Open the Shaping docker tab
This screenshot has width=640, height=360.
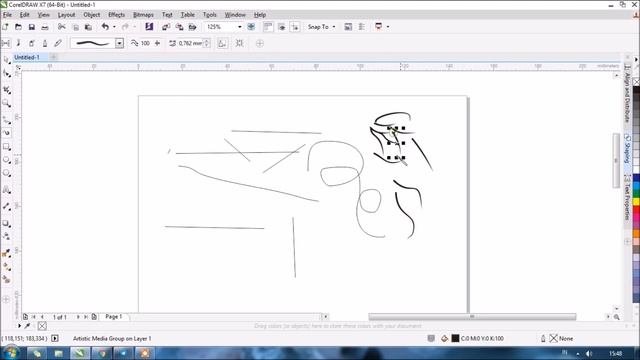[x=627, y=149]
